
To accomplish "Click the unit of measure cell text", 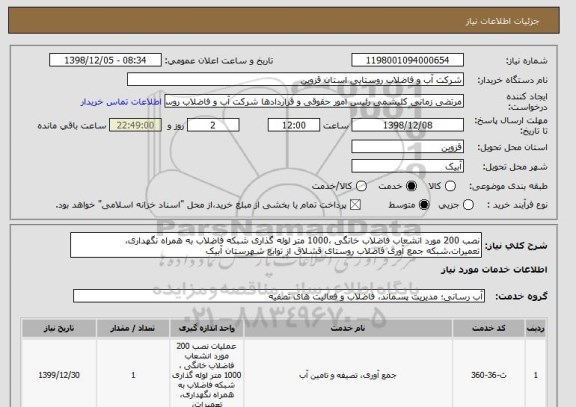I will [206, 375].
